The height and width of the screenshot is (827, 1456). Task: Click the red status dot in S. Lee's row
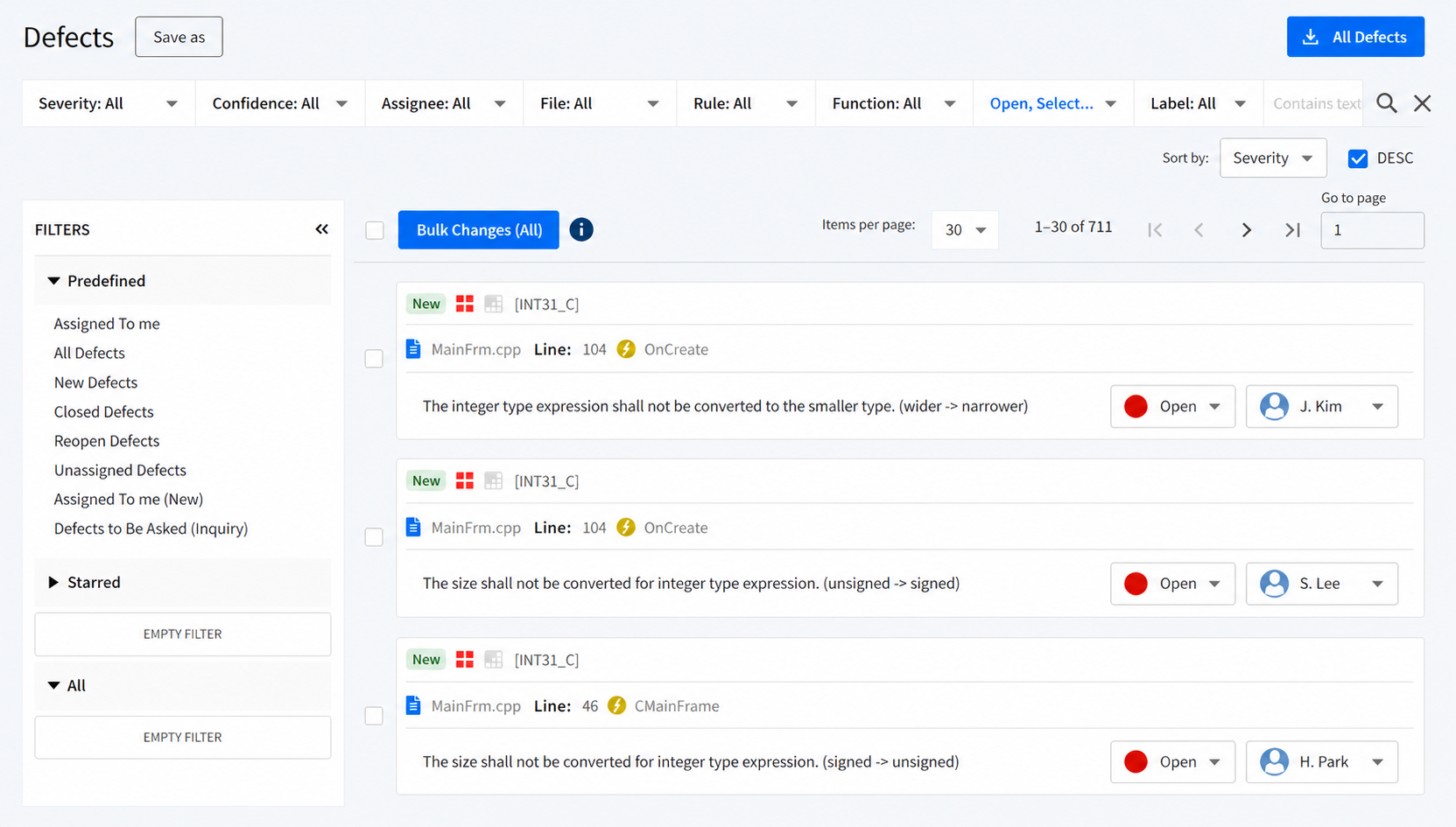(x=1136, y=583)
